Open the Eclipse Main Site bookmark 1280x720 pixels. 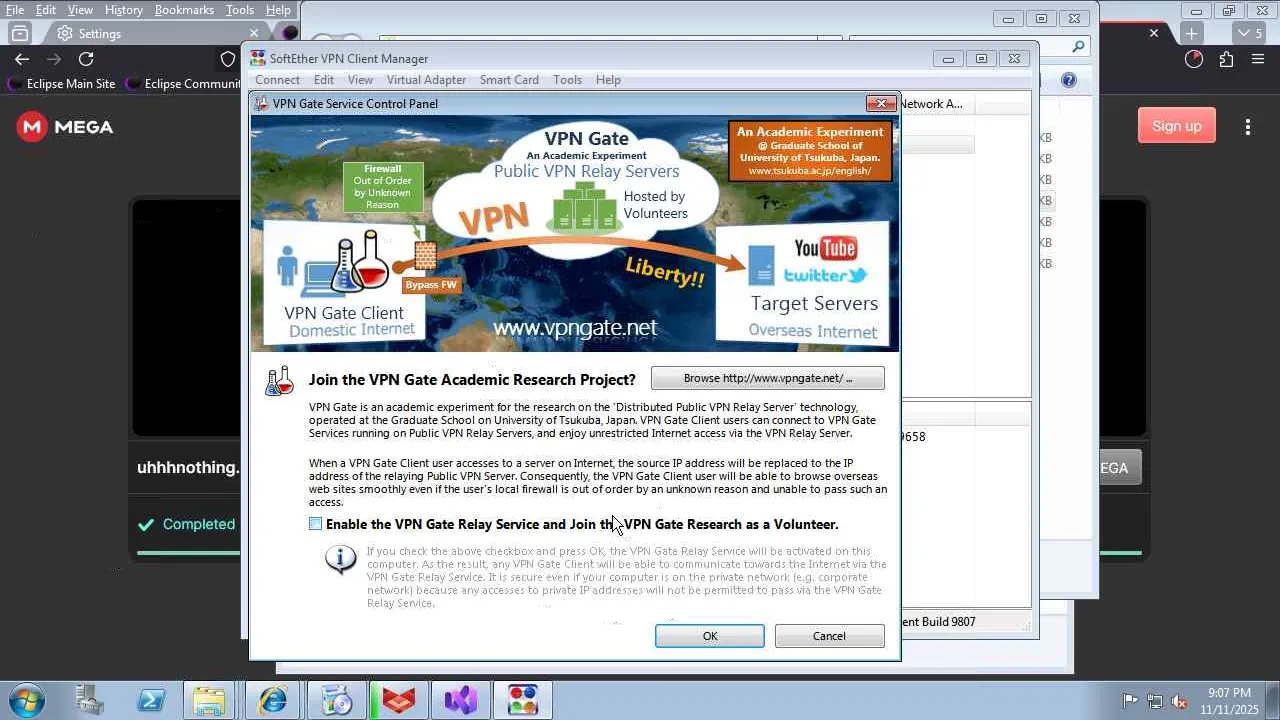tap(63, 84)
